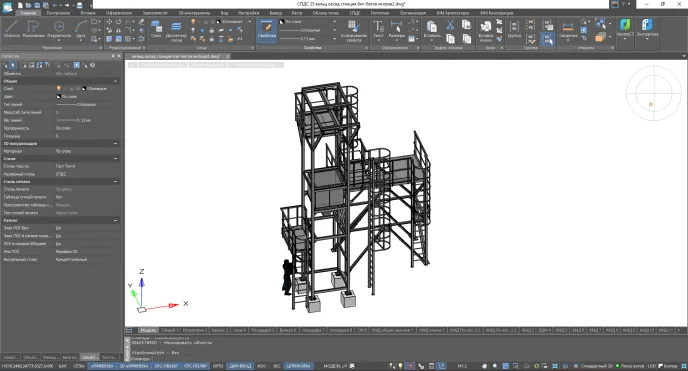Click the Move tool icon
Image resolution: width=688 pixels, height=371 pixels.
pos(109,21)
